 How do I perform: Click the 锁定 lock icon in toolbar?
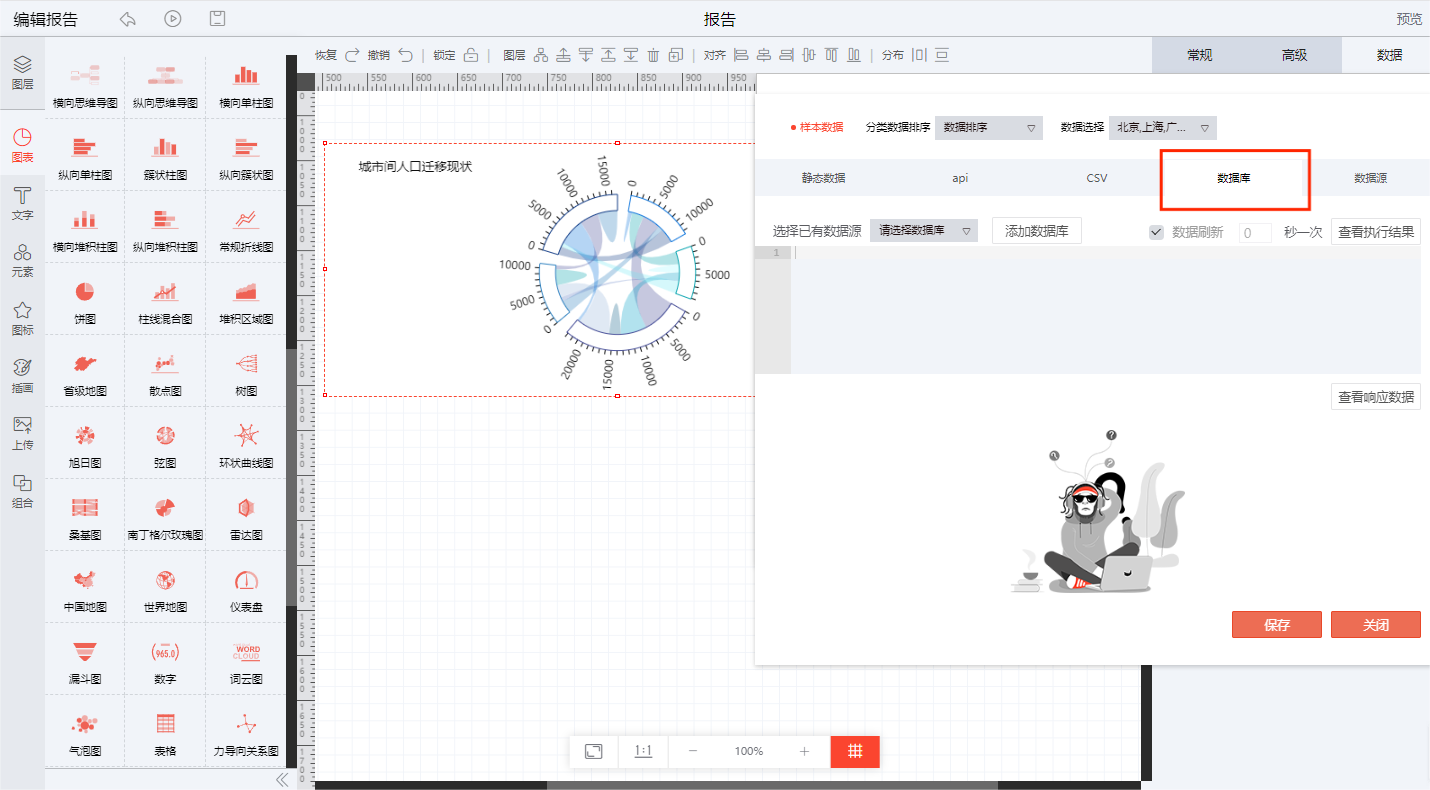point(471,55)
